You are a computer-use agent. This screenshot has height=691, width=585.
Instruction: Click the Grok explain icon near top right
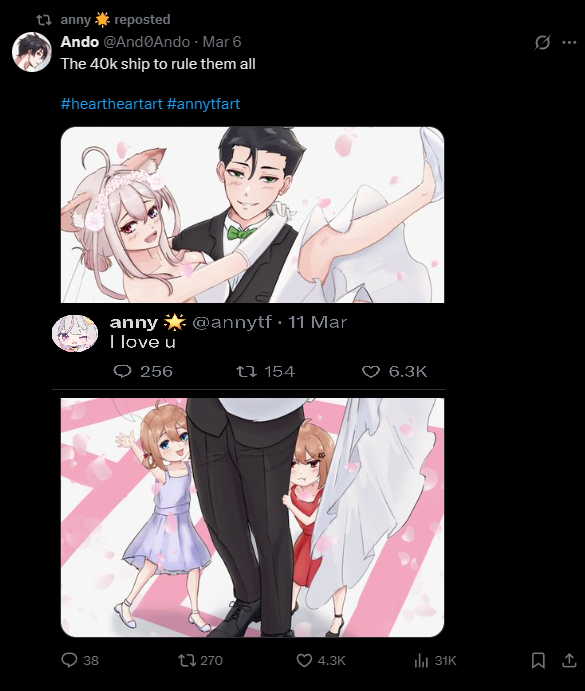tap(542, 42)
